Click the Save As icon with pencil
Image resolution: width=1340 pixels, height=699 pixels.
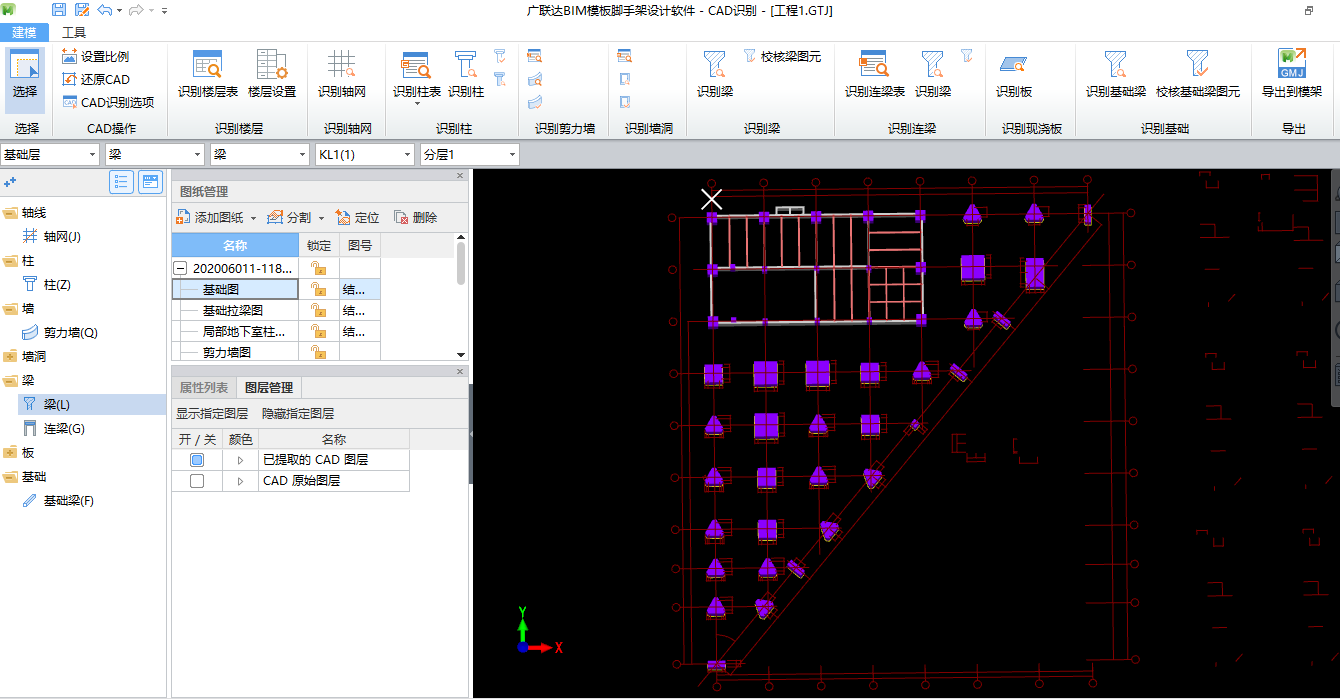click(x=81, y=10)
